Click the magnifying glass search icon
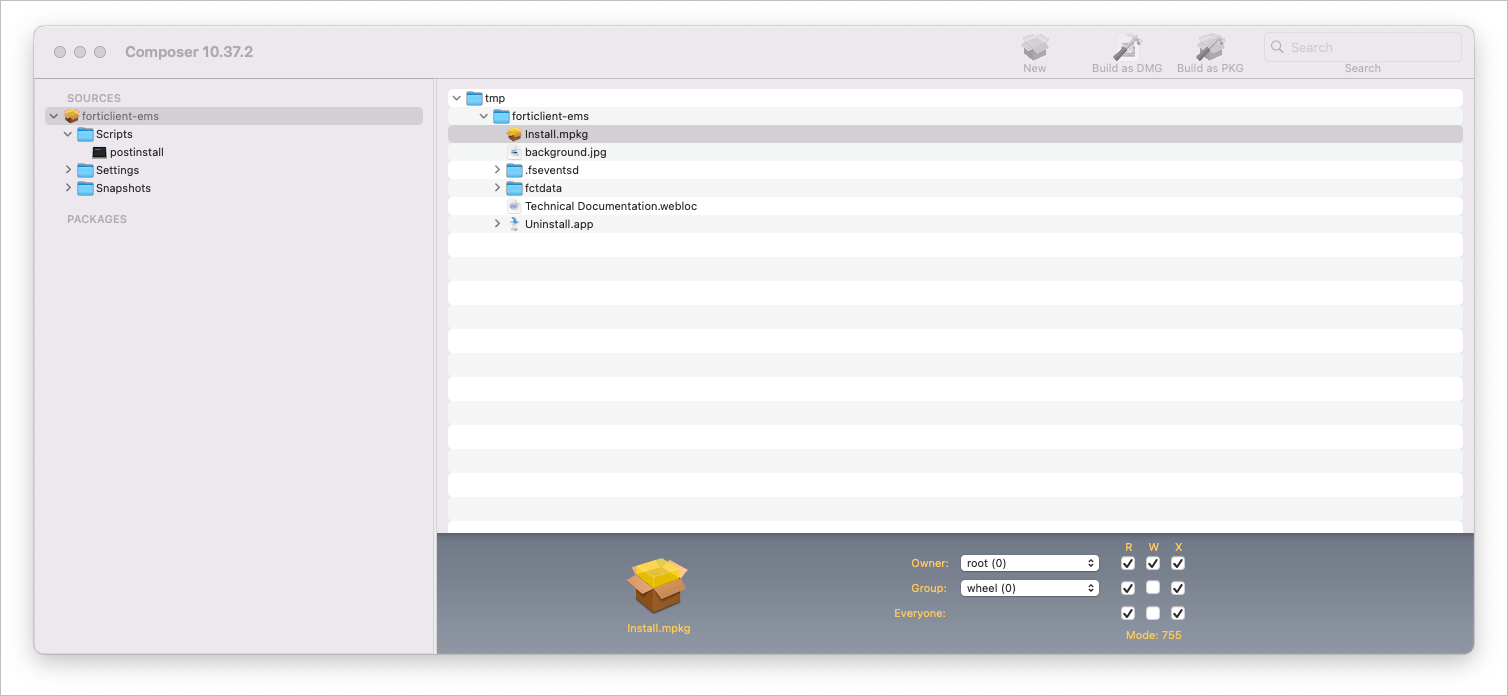This screenshot has width=1508, height=696. click(x=1277, y=47)
